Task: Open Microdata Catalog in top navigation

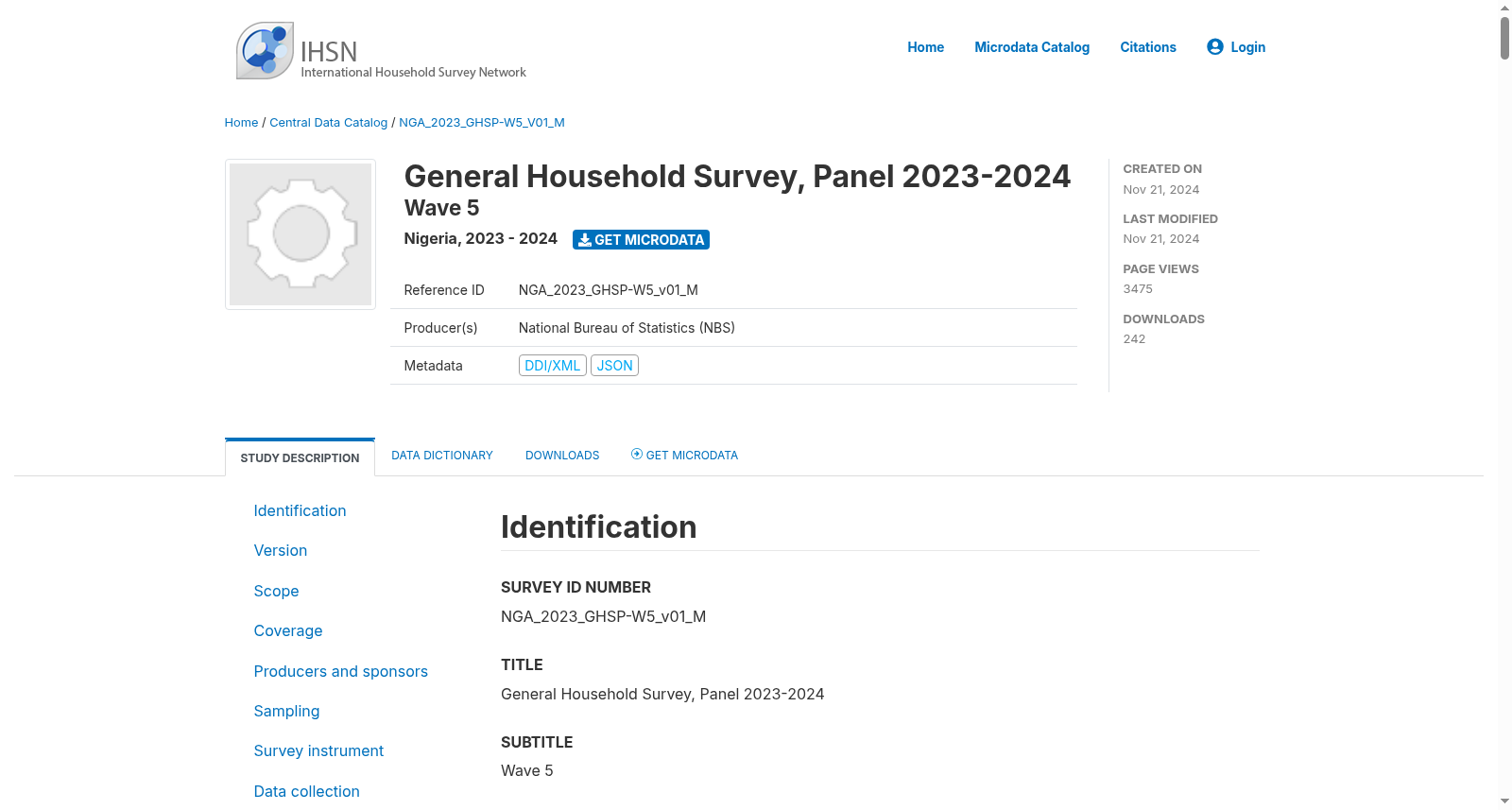Action: coord(1032,47)
